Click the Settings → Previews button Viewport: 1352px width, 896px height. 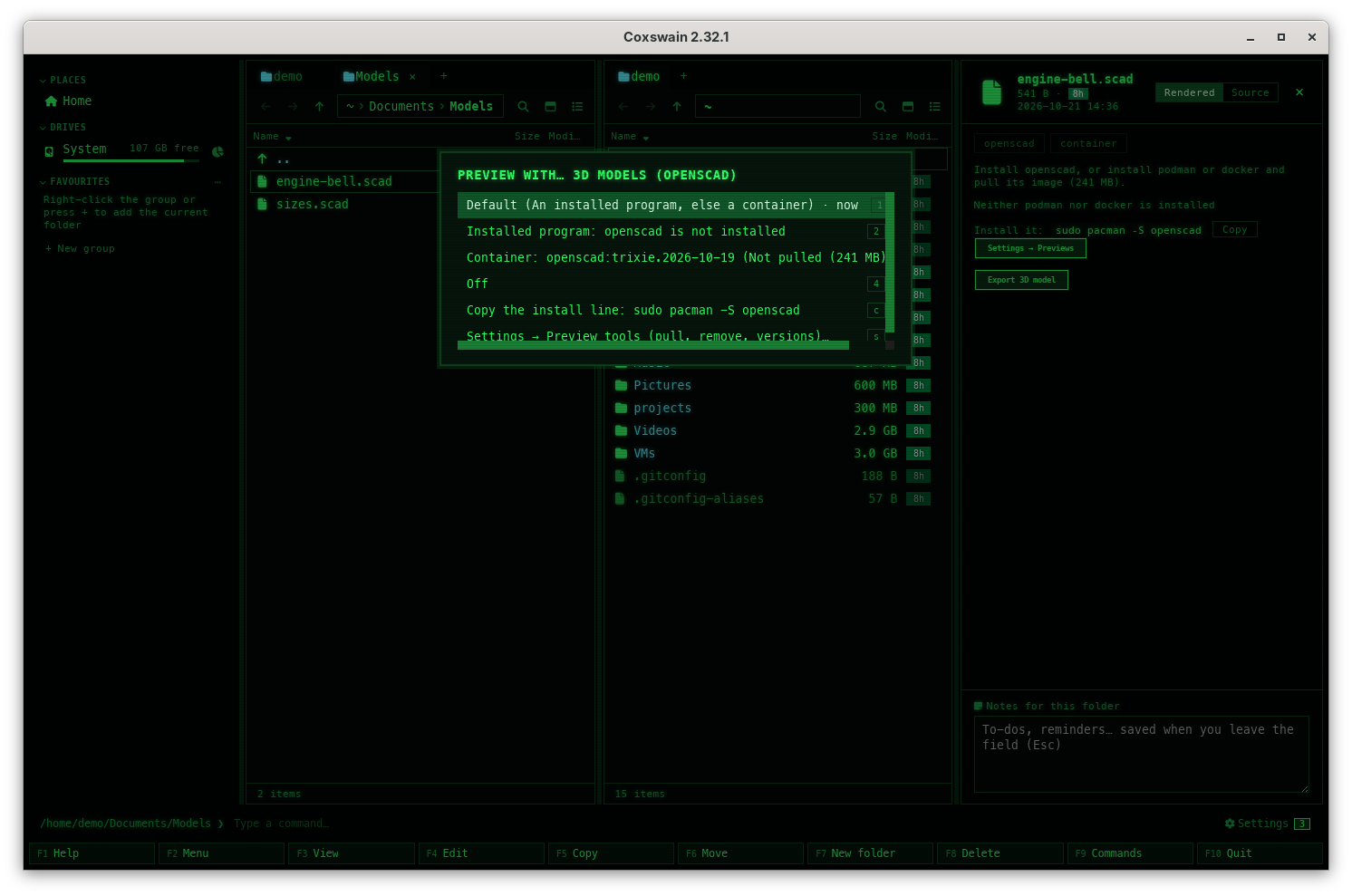pos(1030,248)
